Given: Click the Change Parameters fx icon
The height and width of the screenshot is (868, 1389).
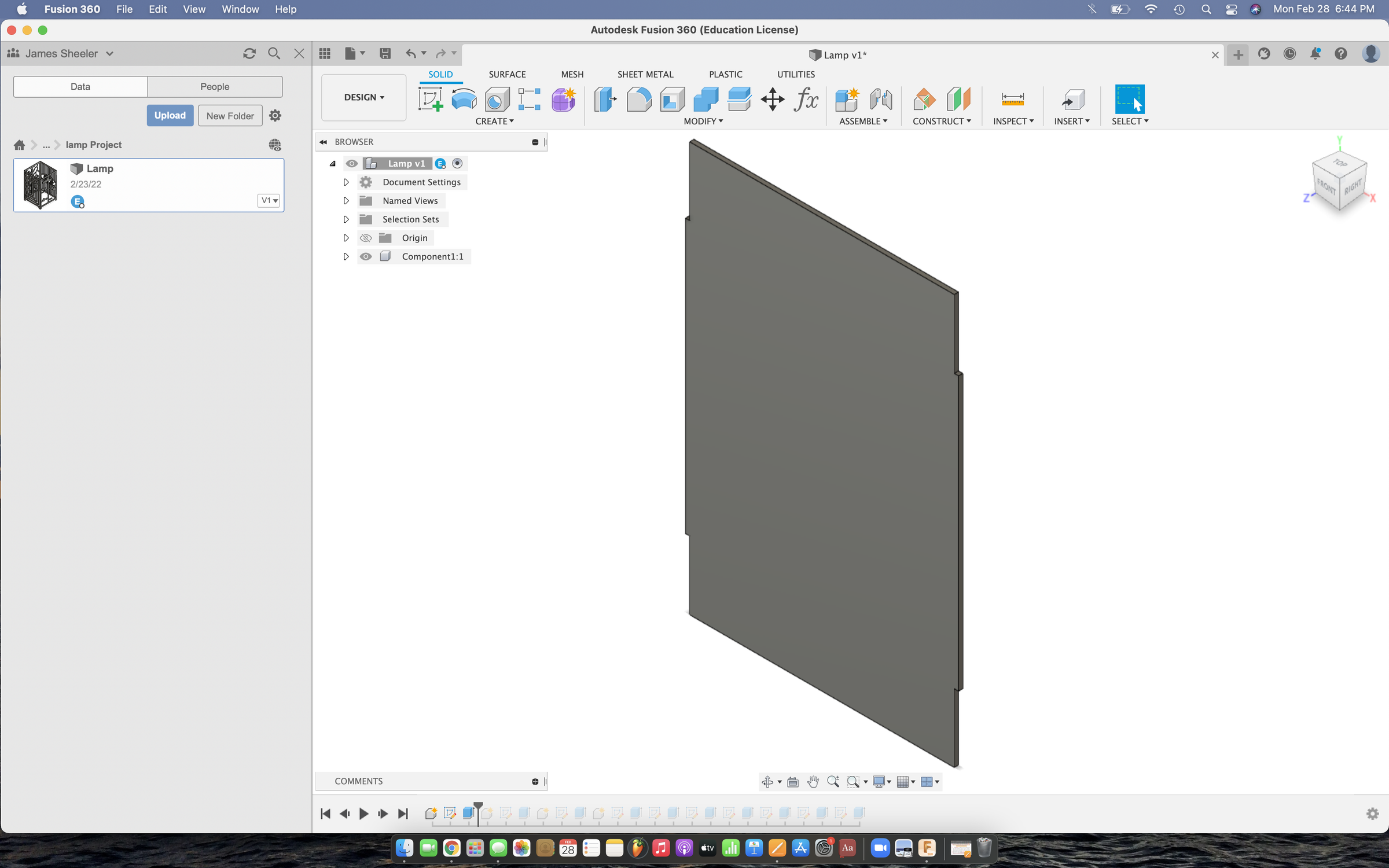Looking at the screenshot, I should click(x=806, y=100).
